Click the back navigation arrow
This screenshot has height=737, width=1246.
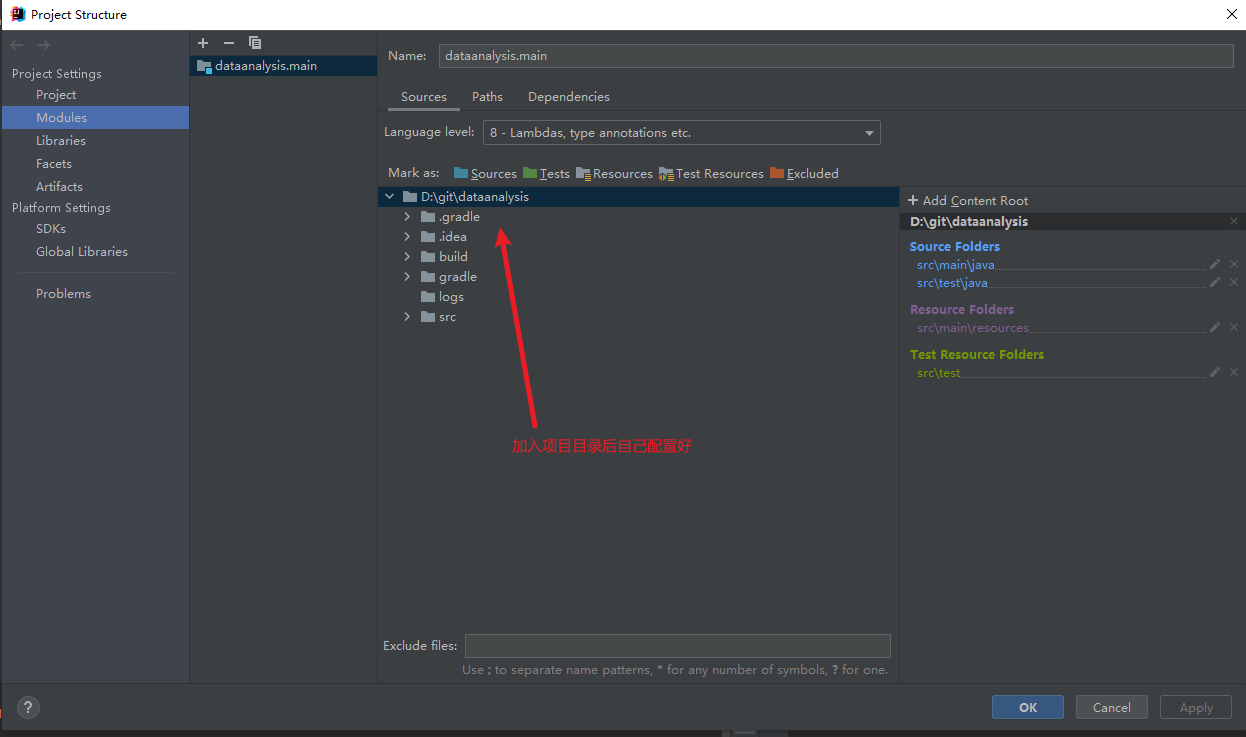tap(17, 45)
